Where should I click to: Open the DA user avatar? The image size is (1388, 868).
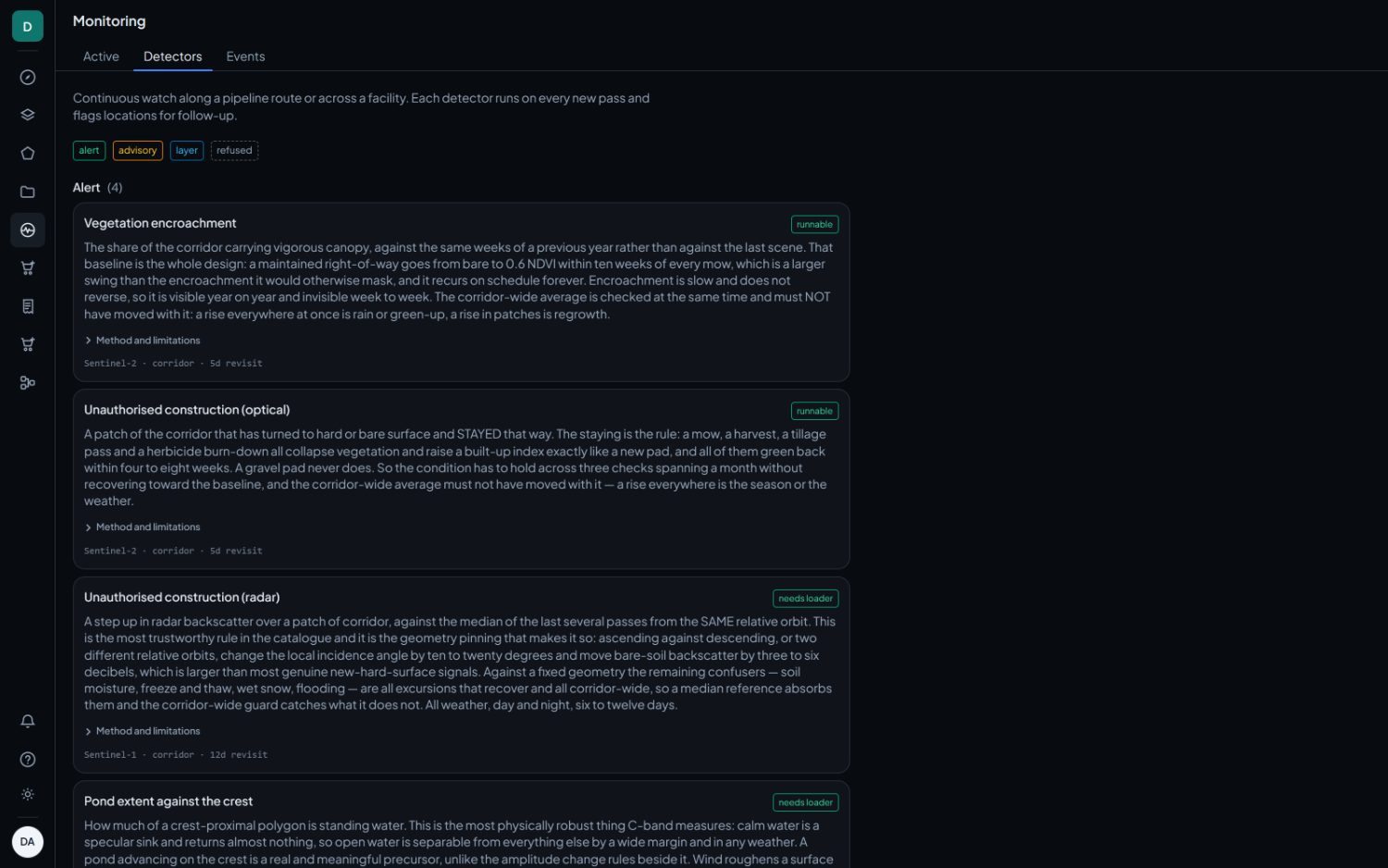point(28,842)
